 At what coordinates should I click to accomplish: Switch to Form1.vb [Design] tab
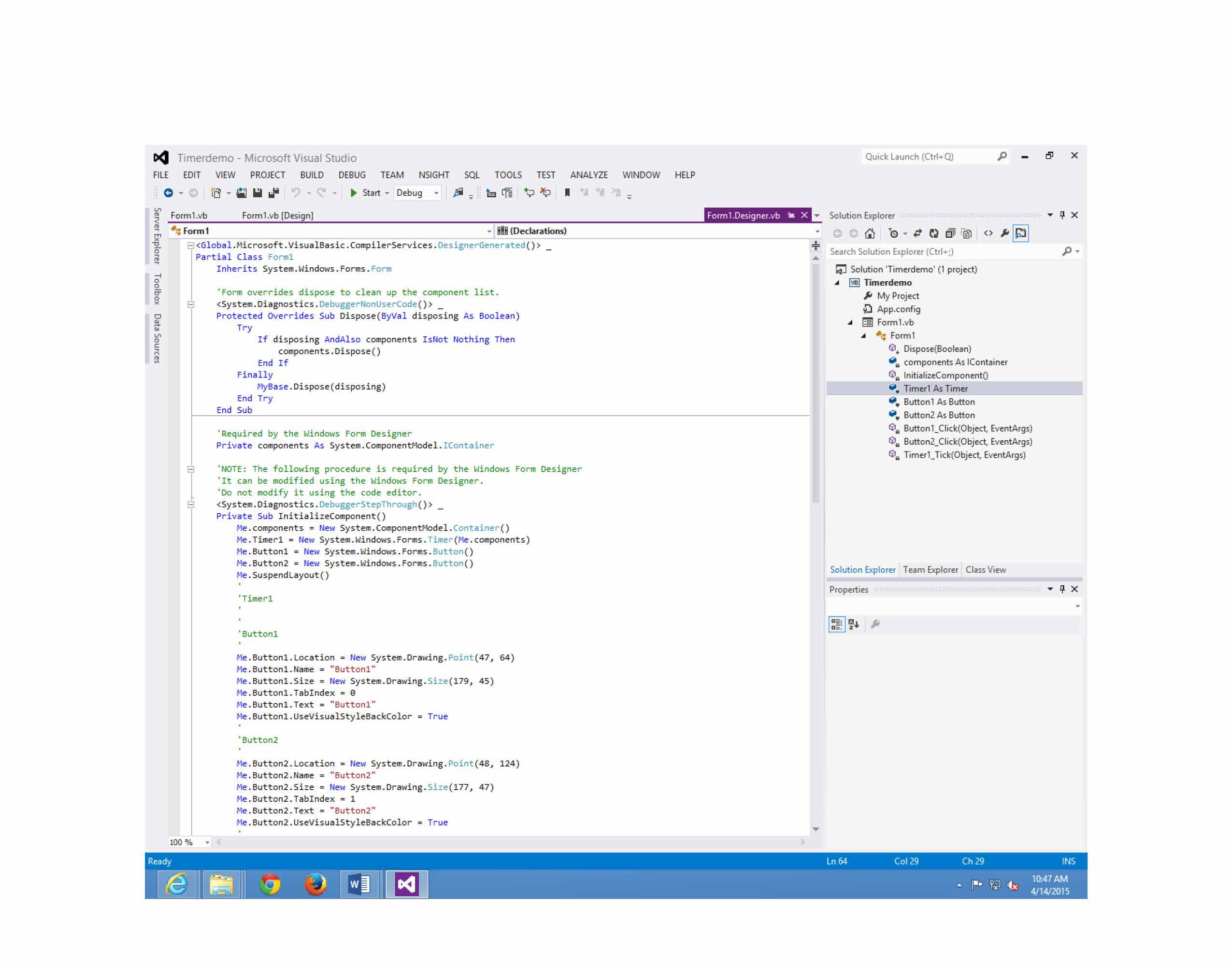(277, 216)
